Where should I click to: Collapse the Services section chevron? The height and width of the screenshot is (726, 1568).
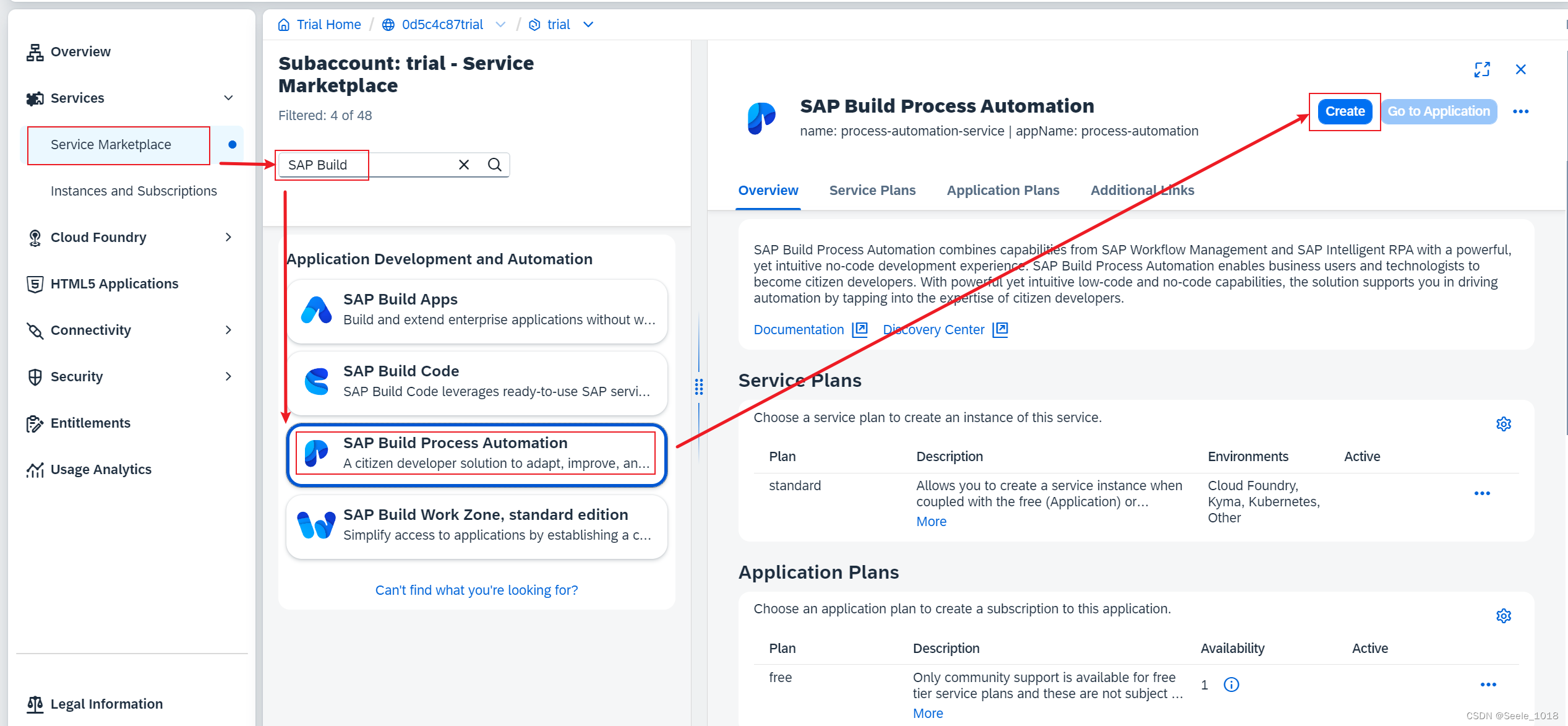tap(228, 98)
